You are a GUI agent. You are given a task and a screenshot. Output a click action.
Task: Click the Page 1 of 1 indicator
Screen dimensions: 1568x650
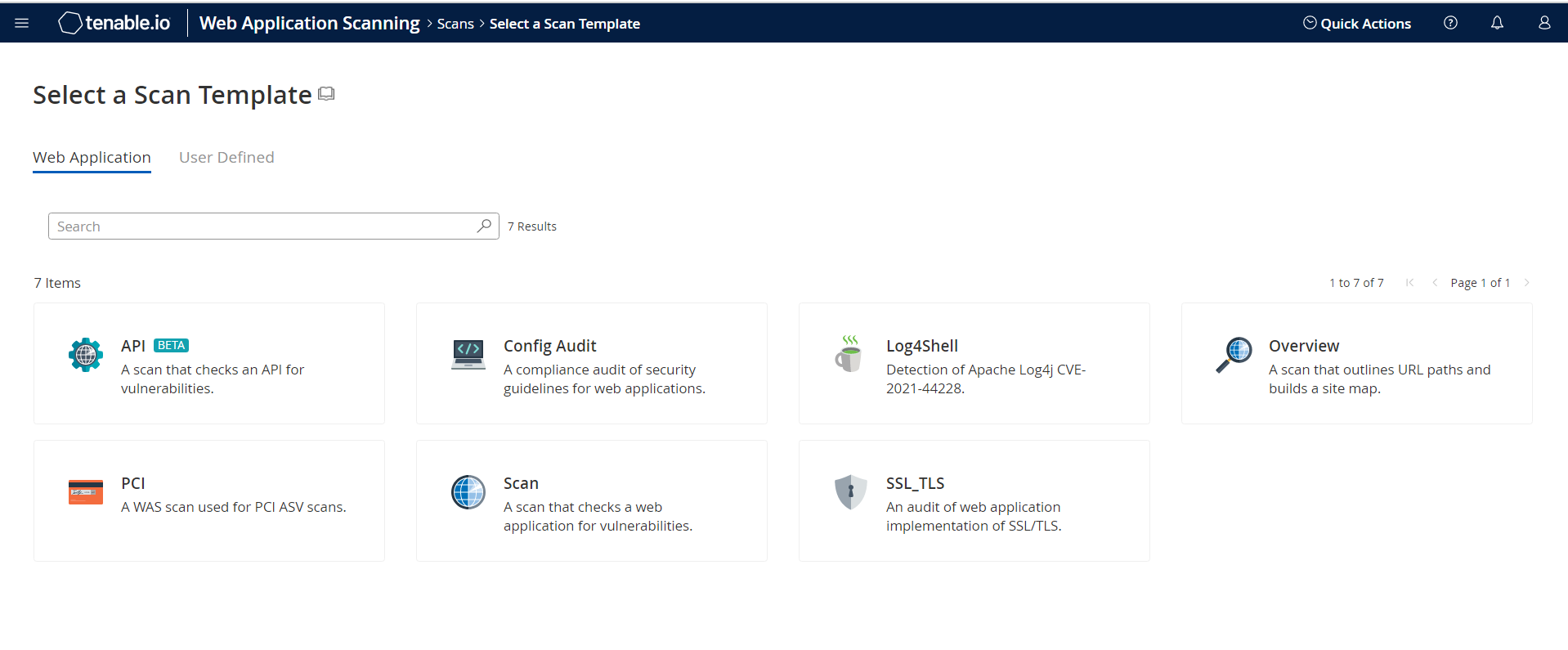(x=1480, y=283)
